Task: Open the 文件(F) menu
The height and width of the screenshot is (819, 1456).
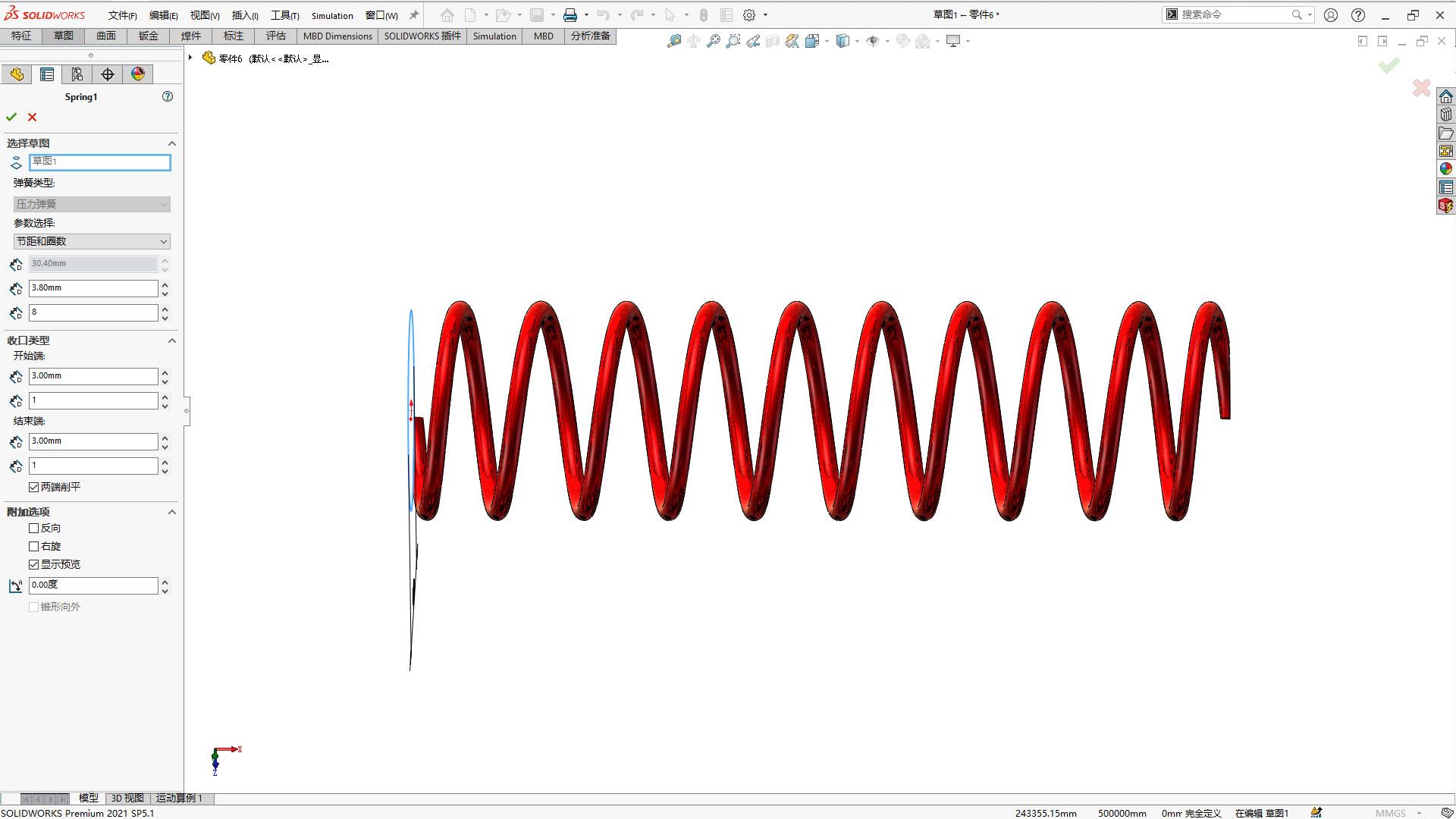Action: [122, 15]
